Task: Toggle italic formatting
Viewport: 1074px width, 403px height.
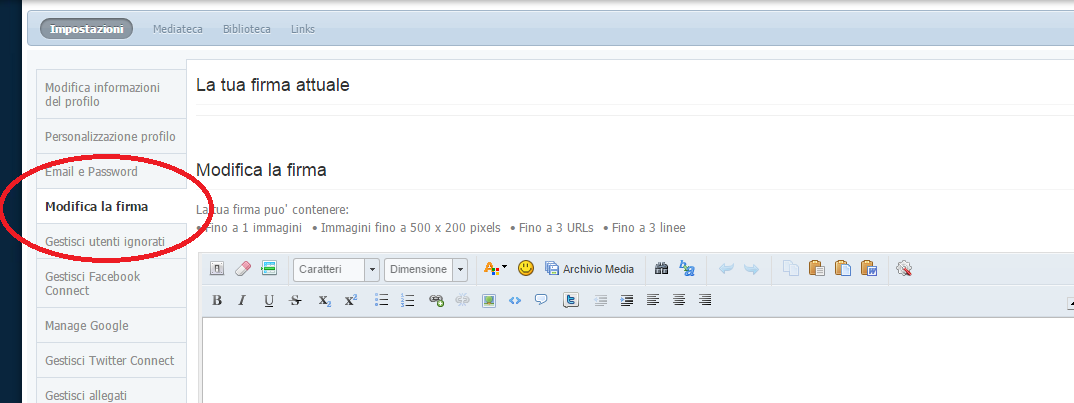Action: point(242,300)
